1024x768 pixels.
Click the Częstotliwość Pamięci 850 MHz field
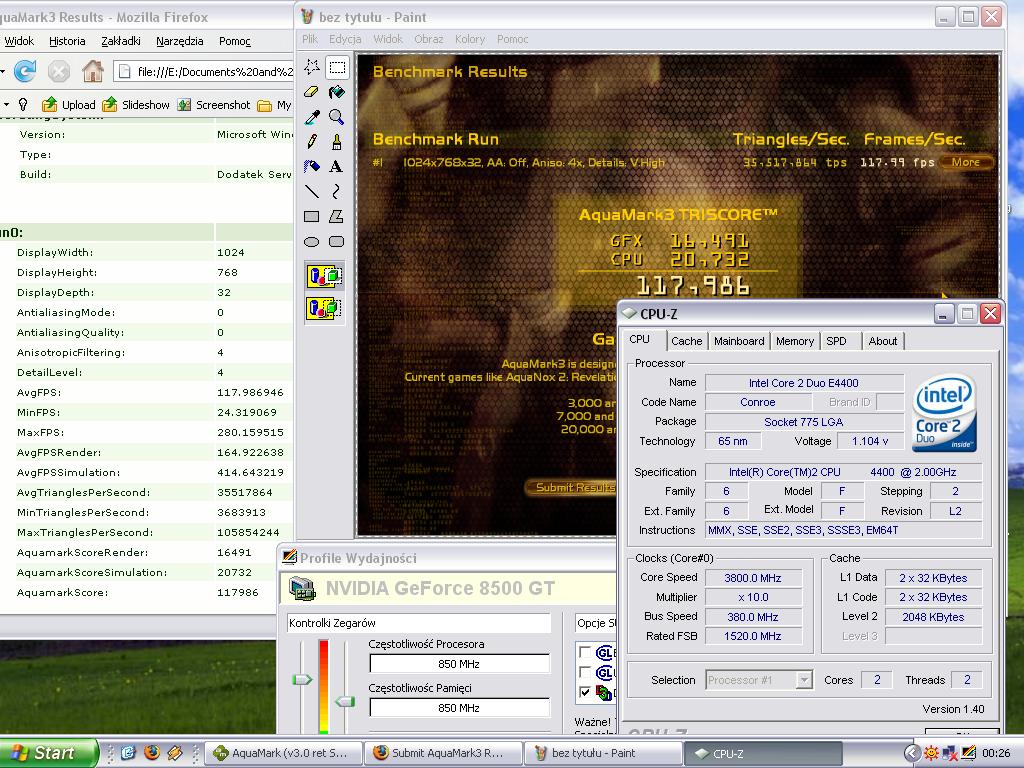pyautogui.click(x=459, y=708)
